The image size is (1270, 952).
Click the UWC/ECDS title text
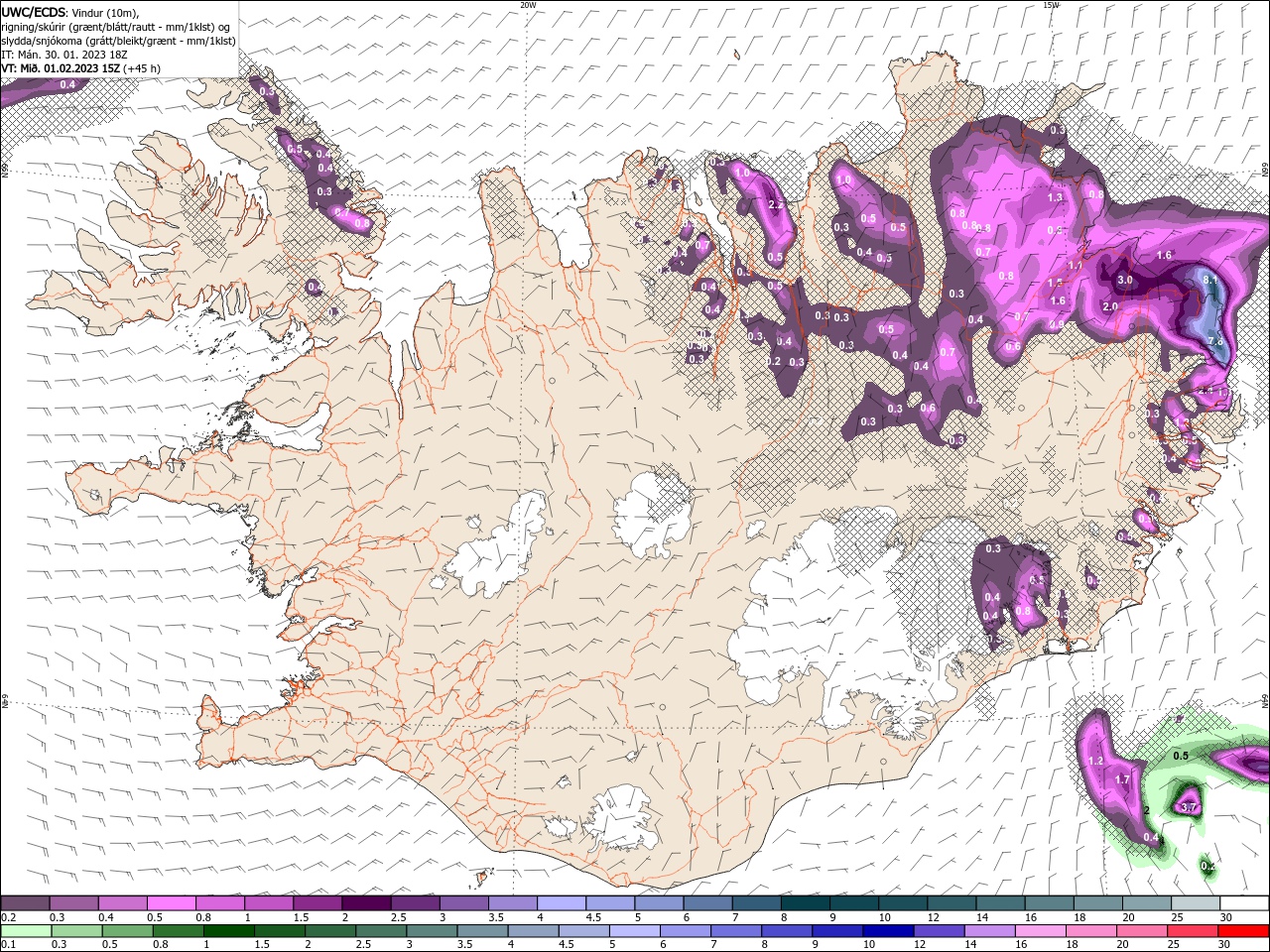33,12
